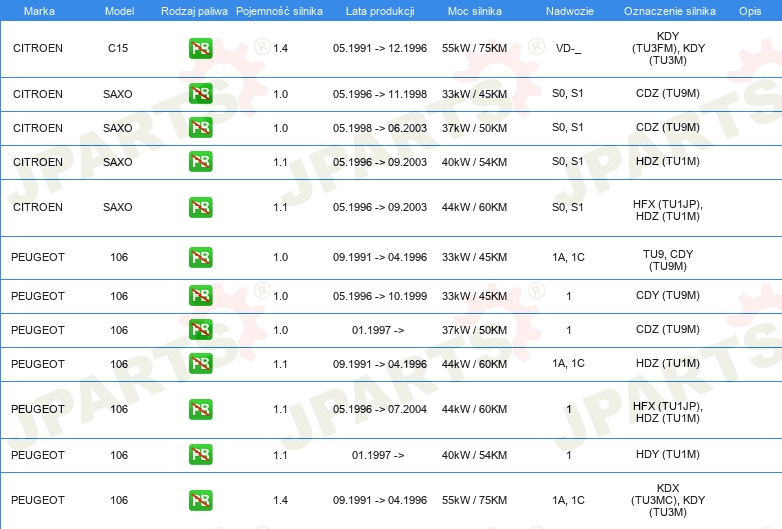Image resolution: width=782 pixels, height=529 pixels.
Task: Select the Peugeot CDZ (TU9M) engine cell
Action: [x=668, y=329]
